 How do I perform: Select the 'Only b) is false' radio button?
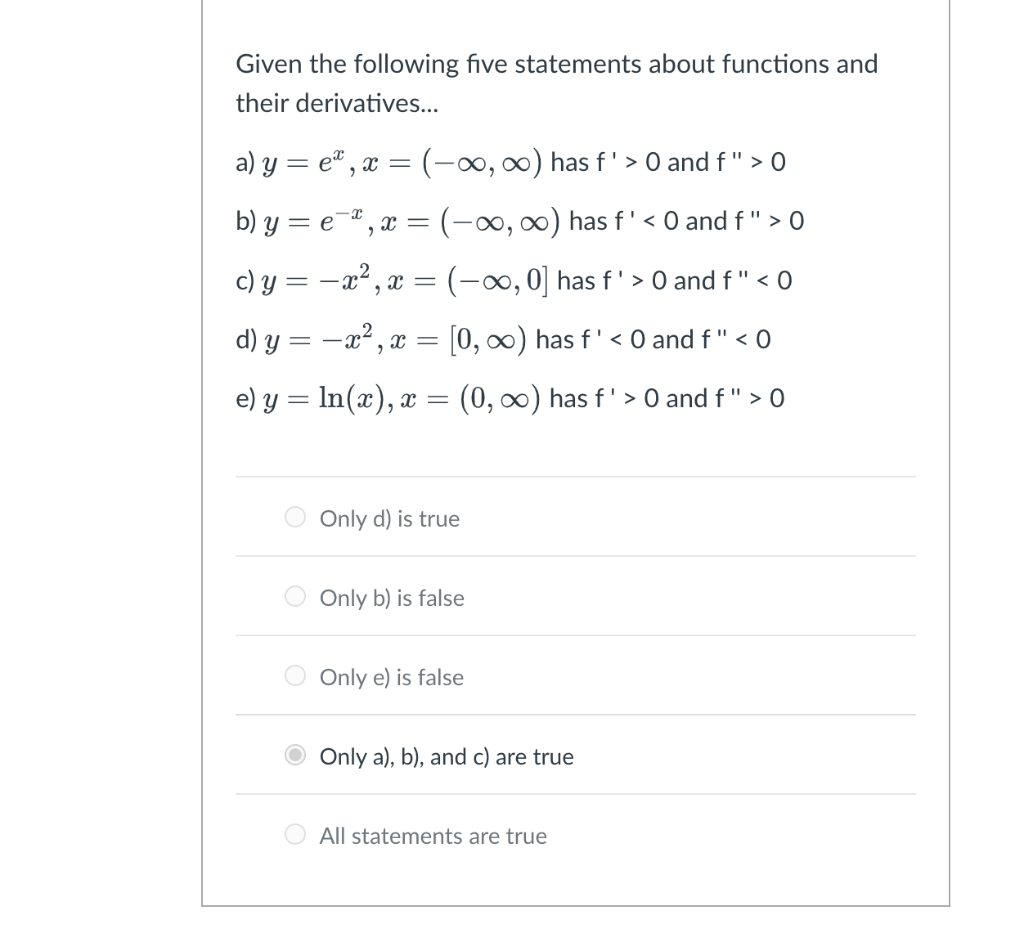[x=296, y=596]
